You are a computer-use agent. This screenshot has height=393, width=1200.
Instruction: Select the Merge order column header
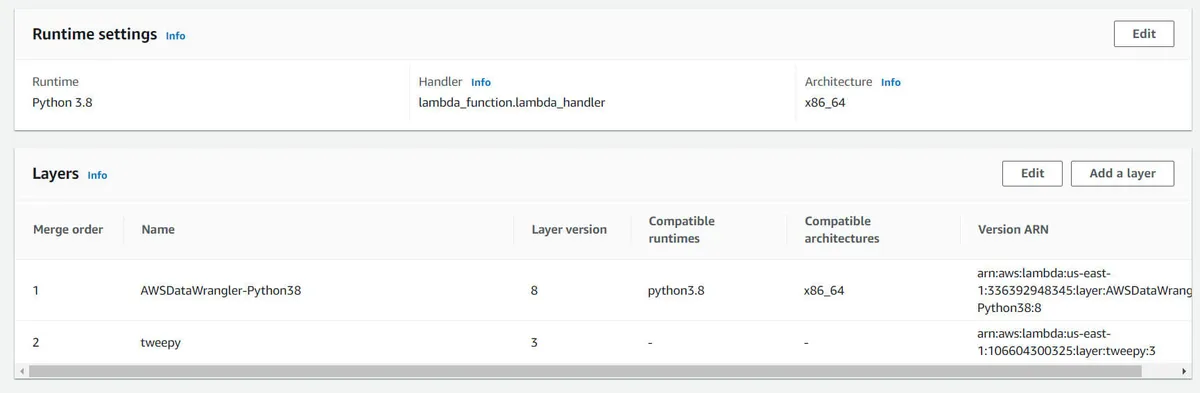pos(68,229)
